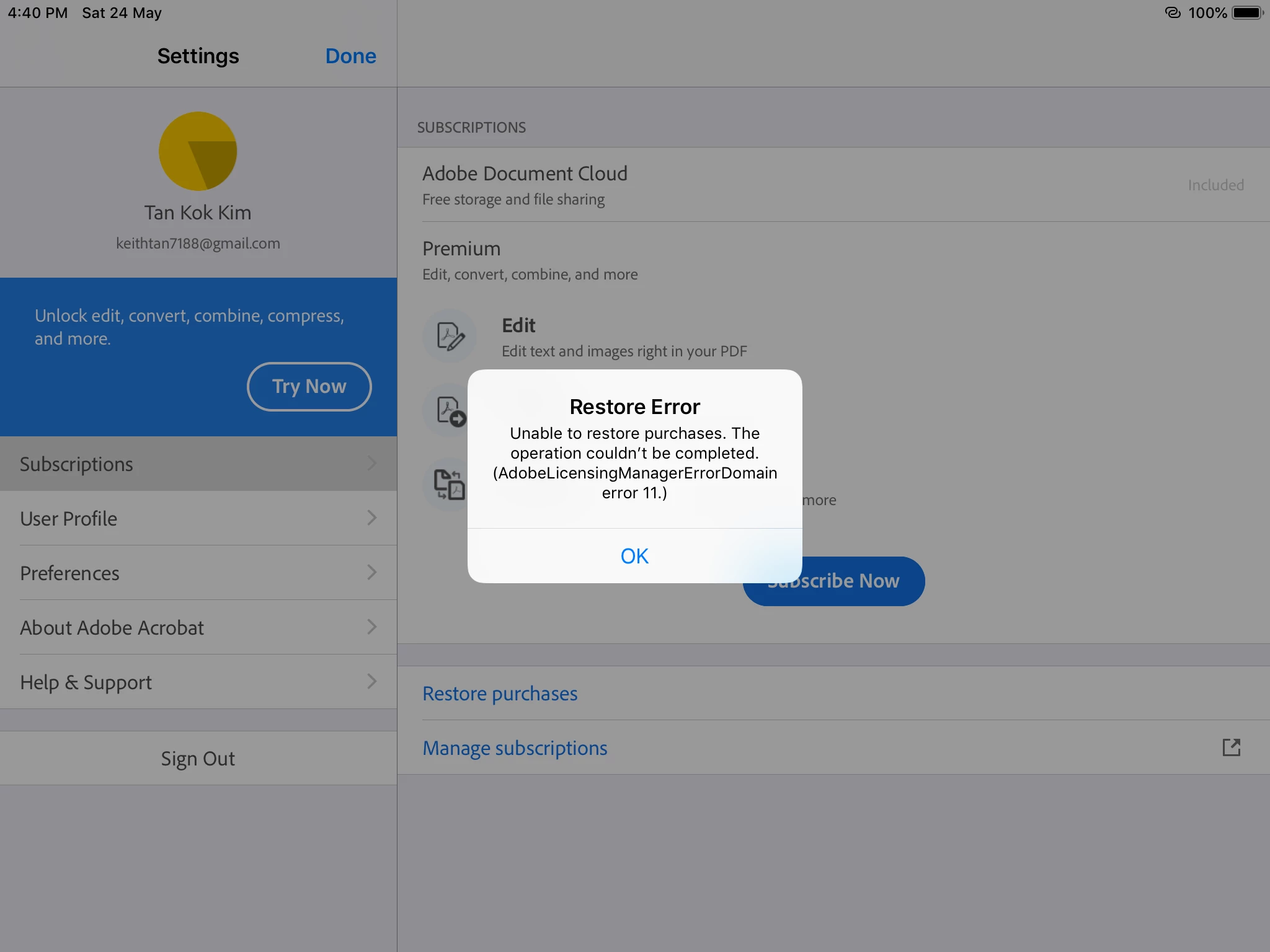Tap the Edit PDF feature icon
The height and width of the screenshot is (952, 1270).
coord(450,337)
